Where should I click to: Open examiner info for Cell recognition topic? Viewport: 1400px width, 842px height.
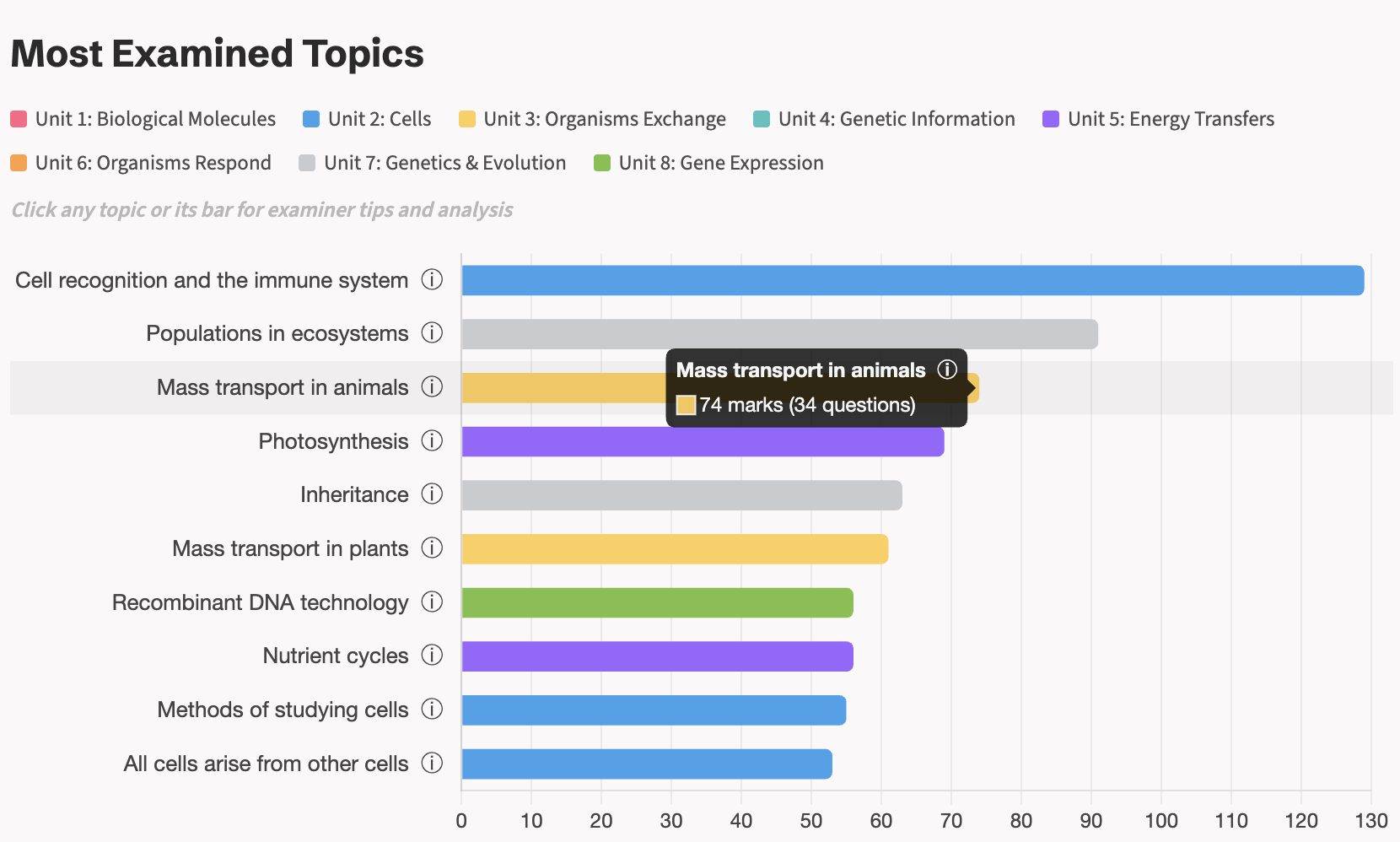point(432,279)
